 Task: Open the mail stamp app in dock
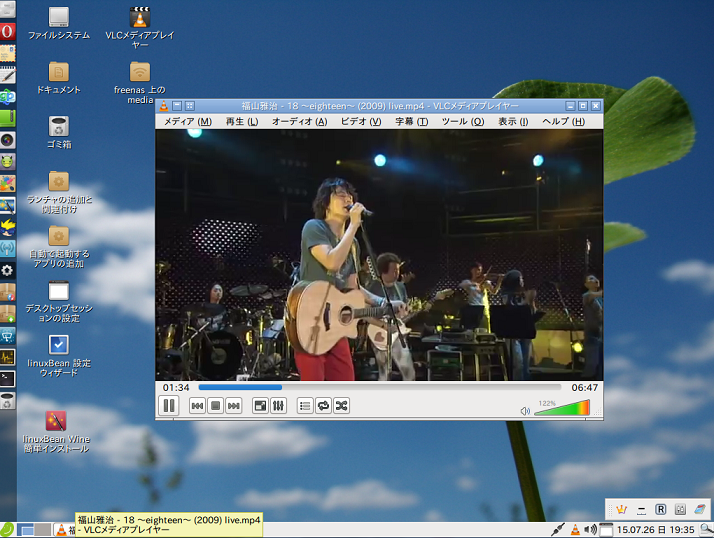tap(8, 53)
